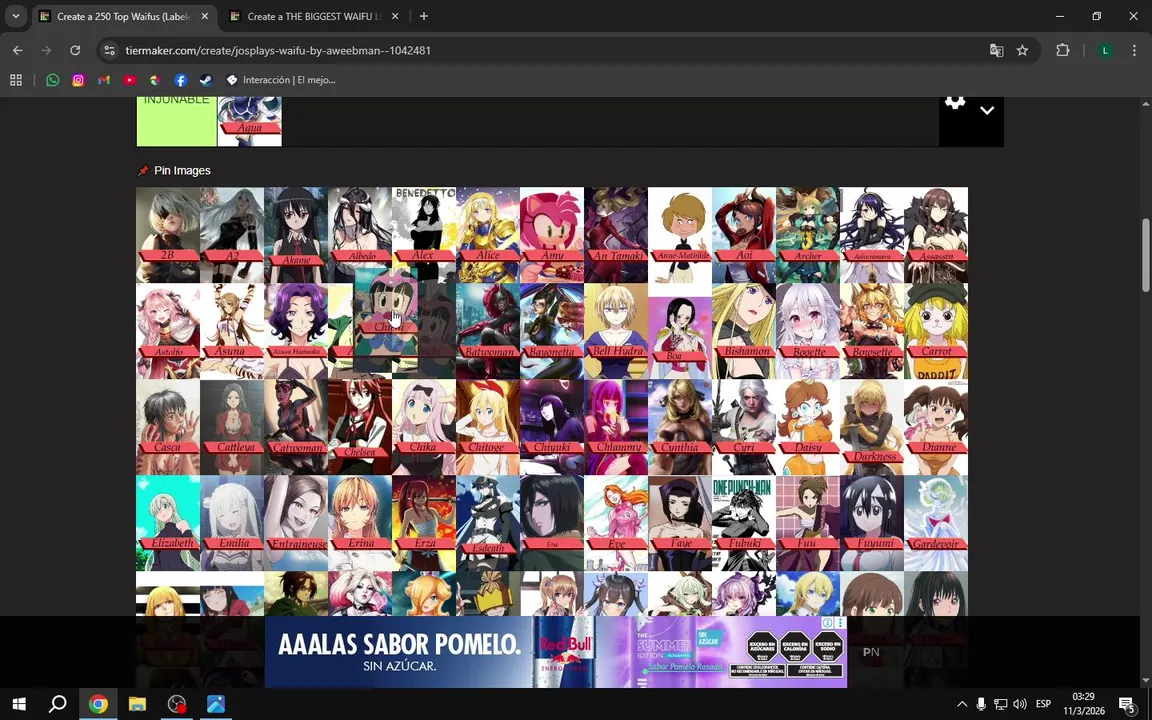Image resolution: width=1152 pixels, height=720 pixels.
Task: Open Windows taskbar search
Action: pos(57,704)
